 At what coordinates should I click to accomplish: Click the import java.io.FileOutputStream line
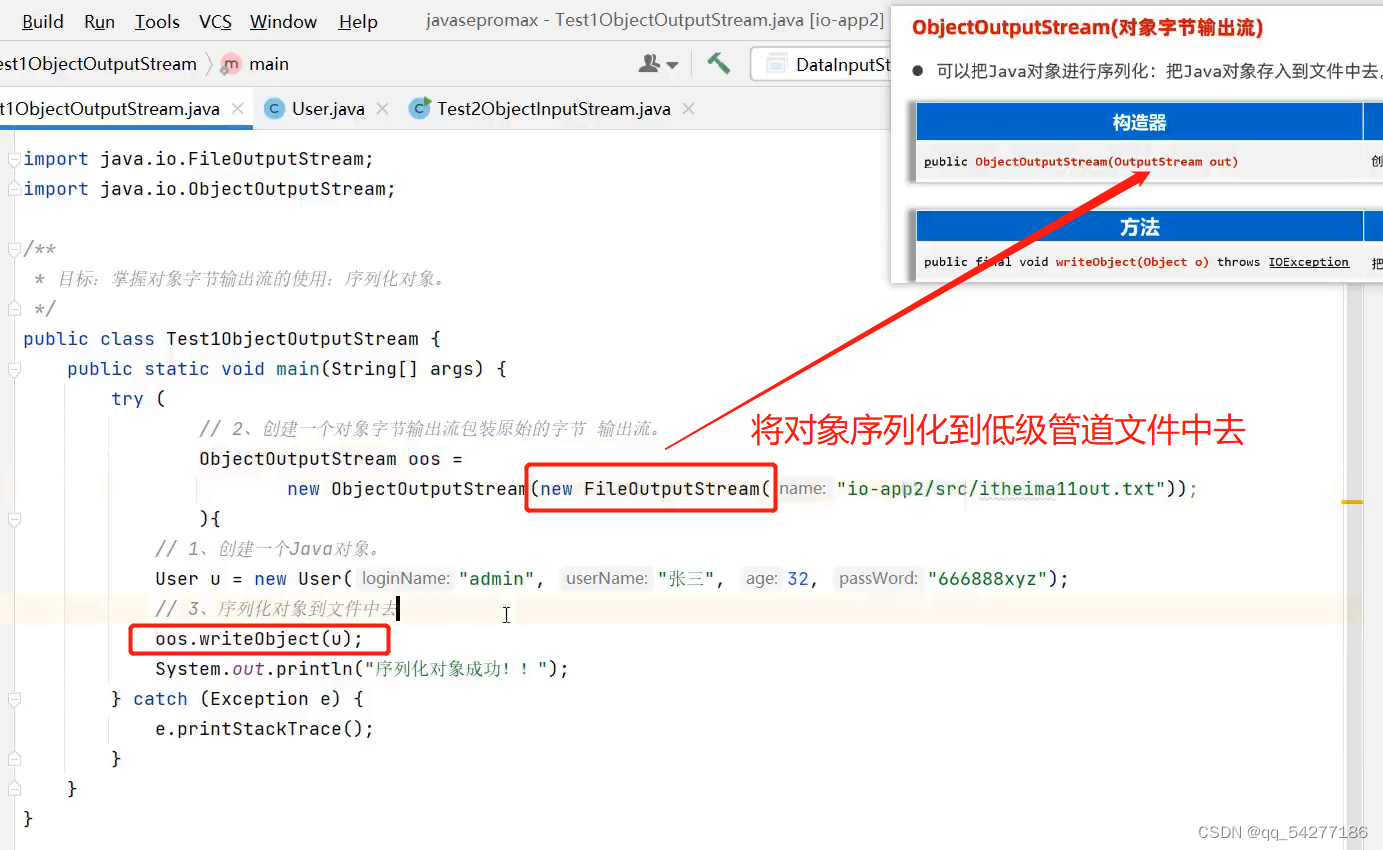click(x=198, y=159)
